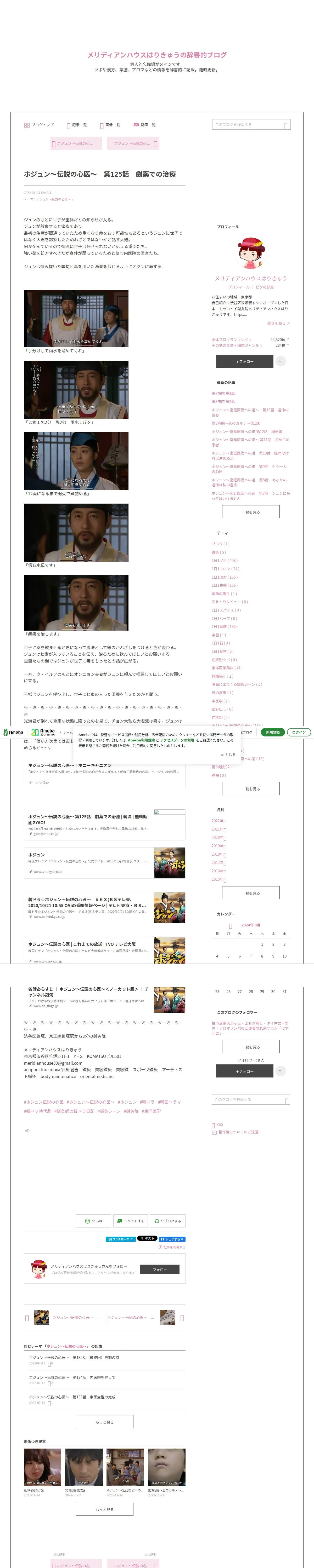Screen dimensions: 314x1568
Task: Click the green 新規登録 button
Action: tap(273, 732)
